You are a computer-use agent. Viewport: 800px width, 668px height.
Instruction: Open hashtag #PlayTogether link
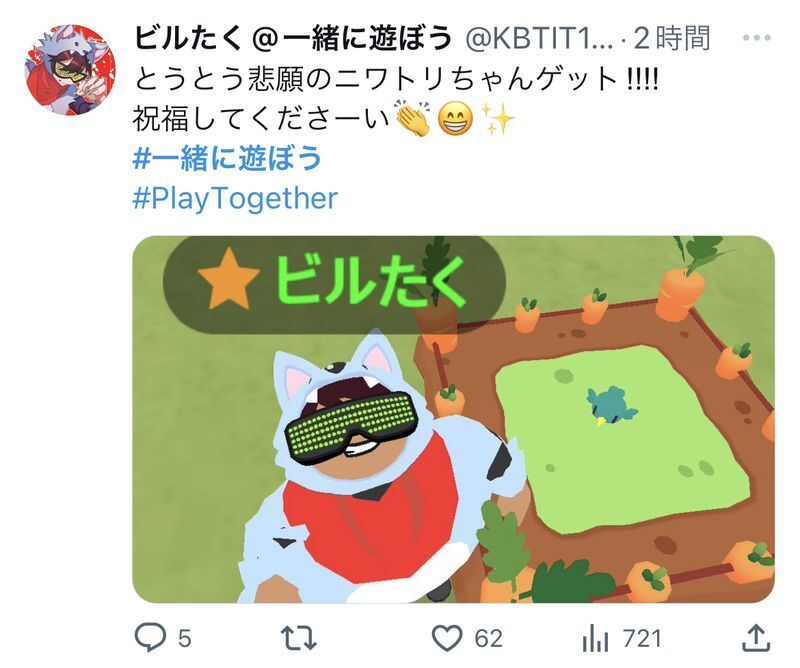[x=235, y=198]
